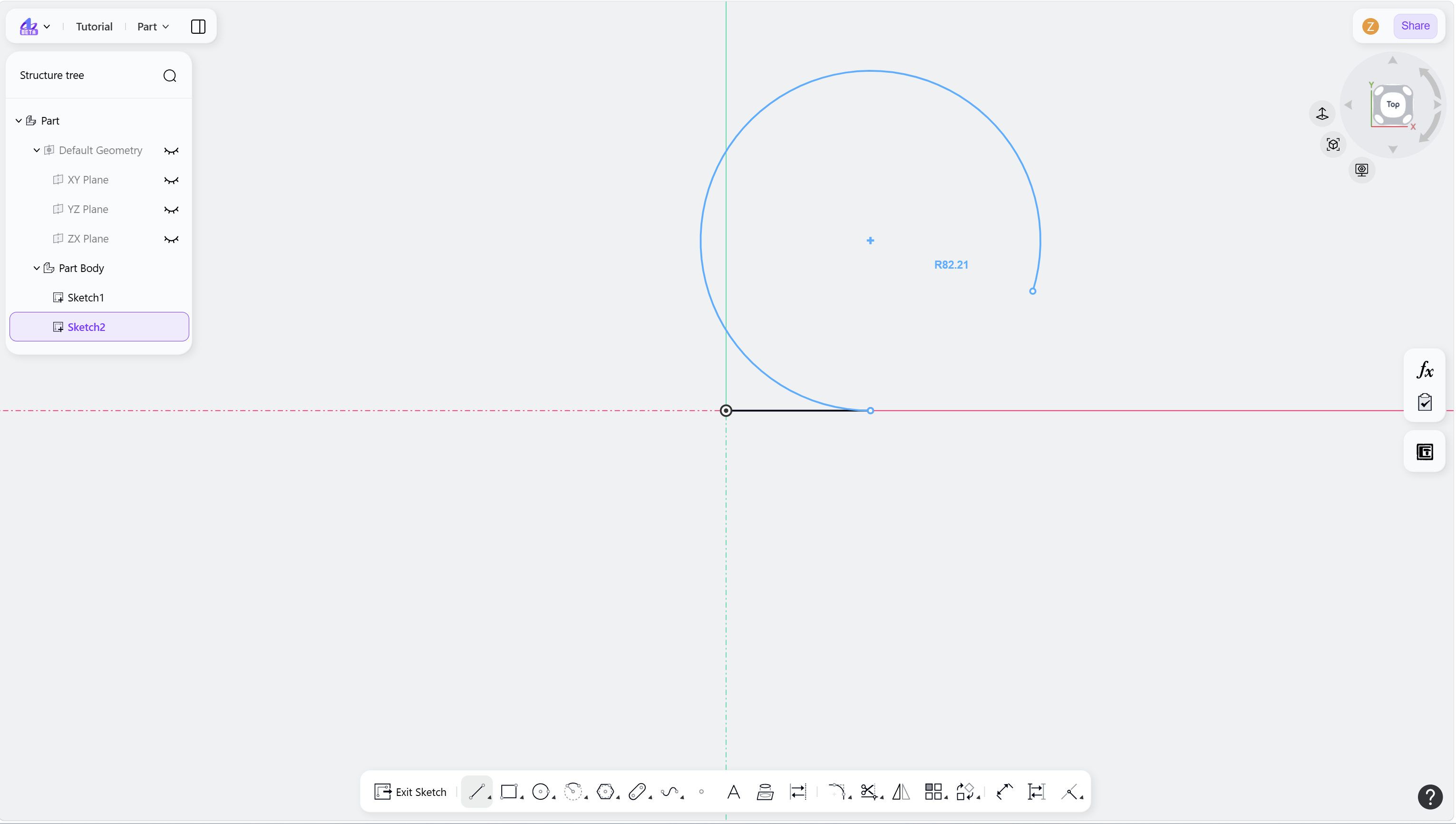Collapse the Part tree node
The height and width of the screenshot is (824, 1456).
[19, 121]
